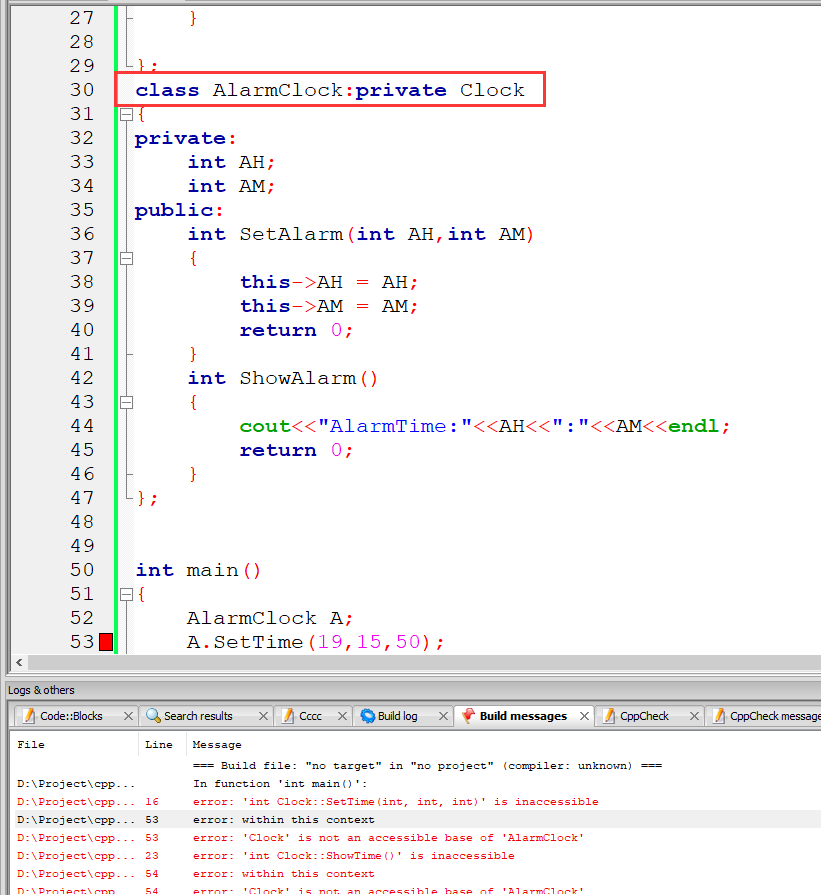The height and width of the screenshot is (895, 821).
Task: Close the CppCheck tab
Action: (x=692, y=716)
